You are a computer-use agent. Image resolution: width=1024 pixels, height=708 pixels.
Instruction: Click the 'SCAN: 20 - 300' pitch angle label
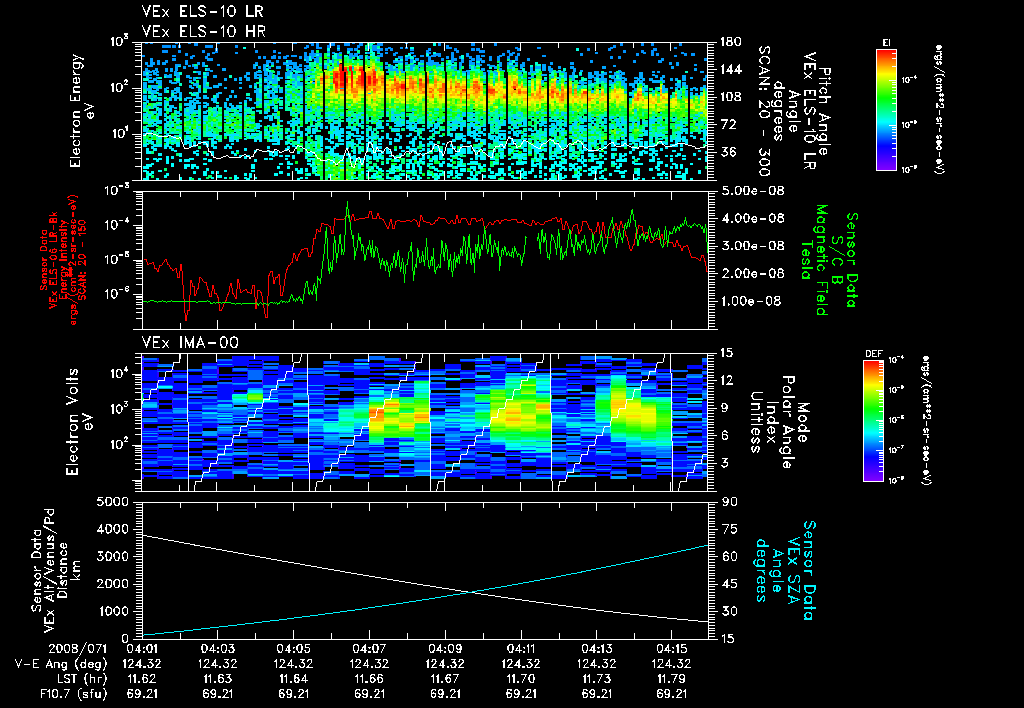tap(763, 111)
